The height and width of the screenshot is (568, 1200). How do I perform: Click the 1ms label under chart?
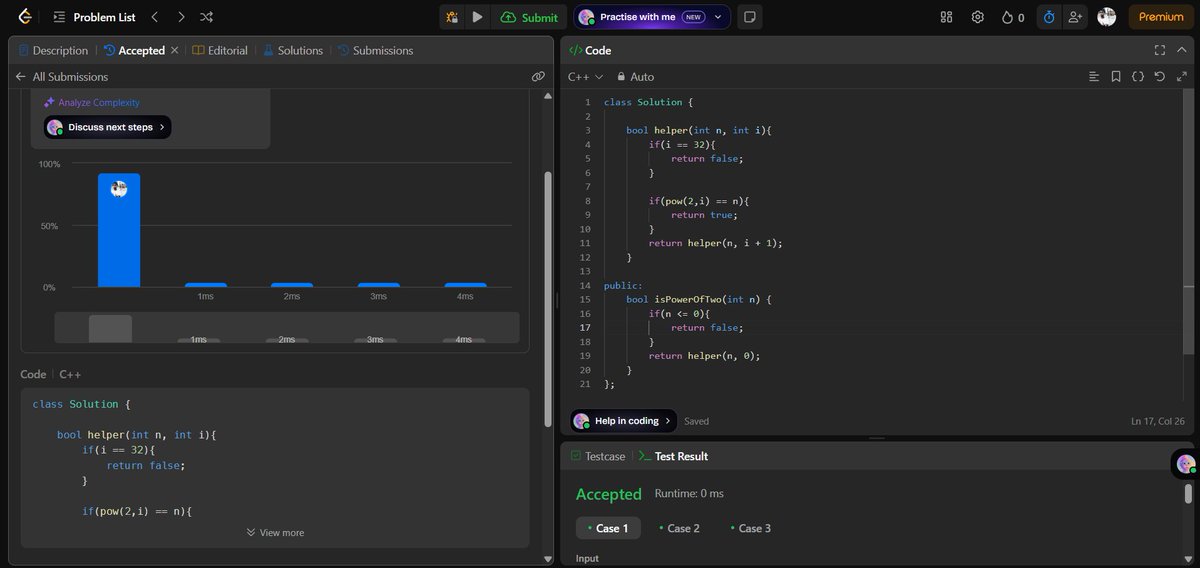(x=205, y=297)
